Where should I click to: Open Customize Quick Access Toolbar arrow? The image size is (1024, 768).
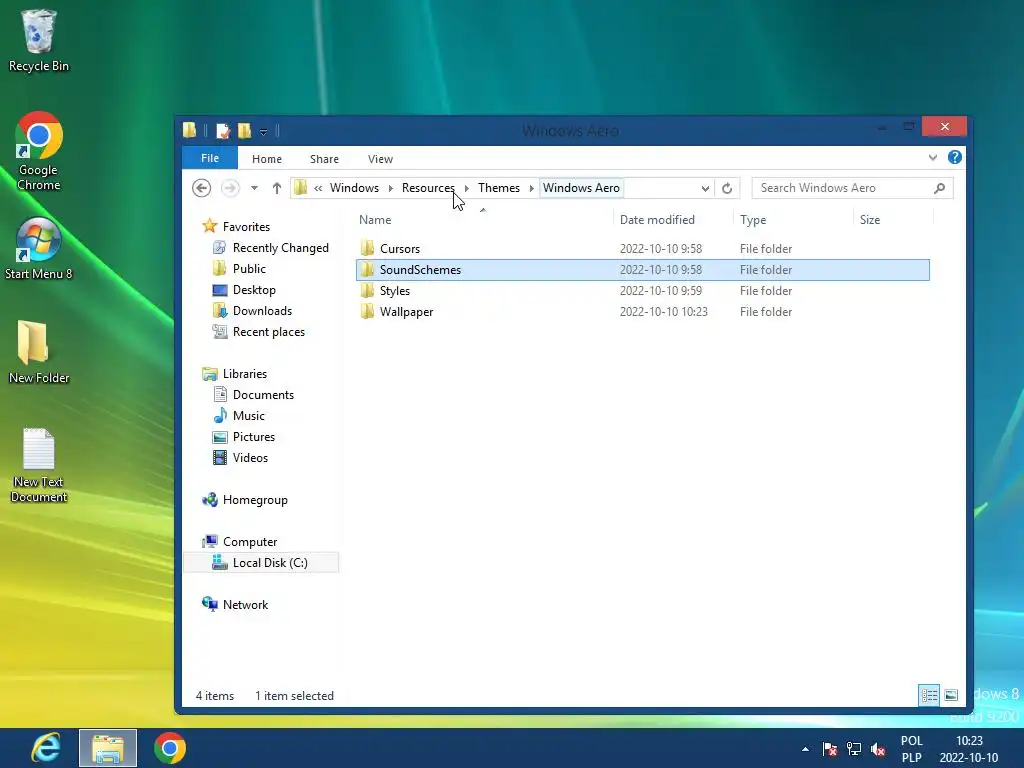point(263,131)
